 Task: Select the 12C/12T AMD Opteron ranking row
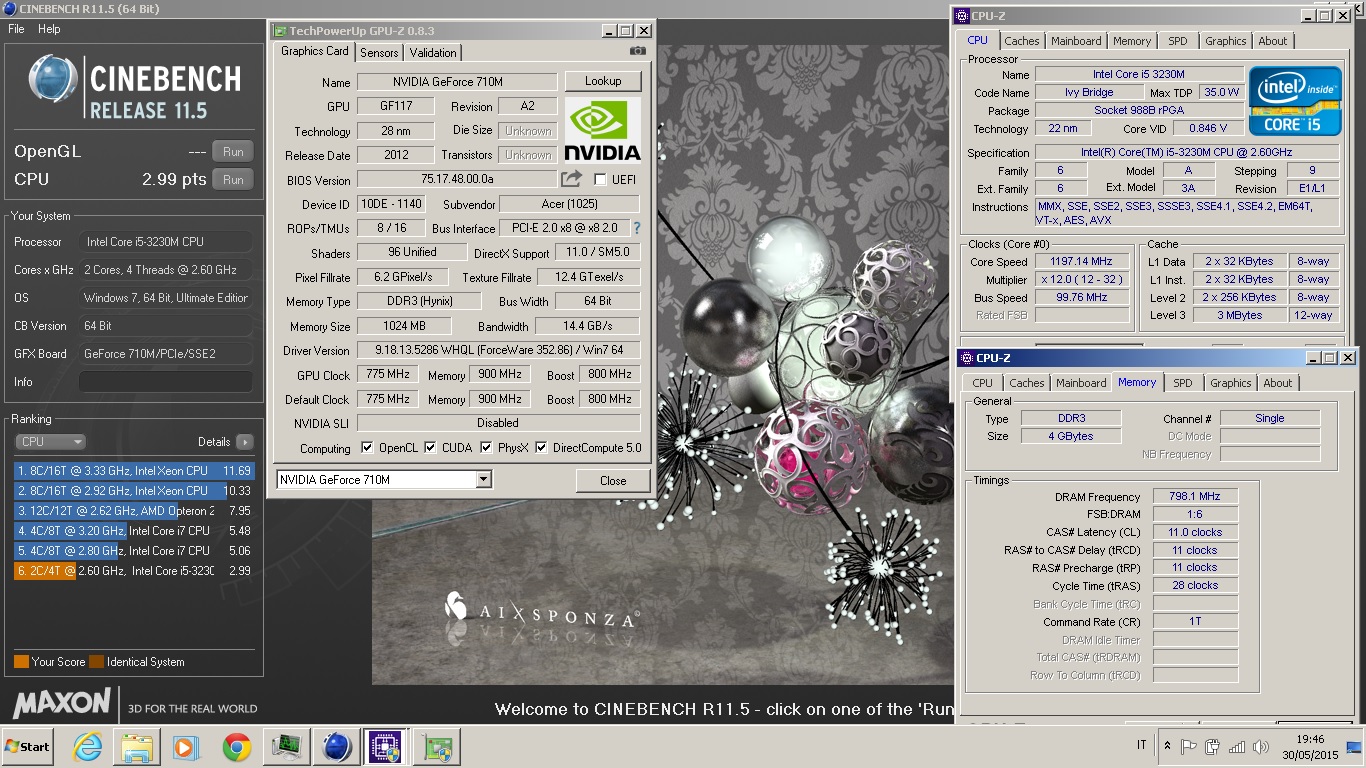tap(134, 511)
